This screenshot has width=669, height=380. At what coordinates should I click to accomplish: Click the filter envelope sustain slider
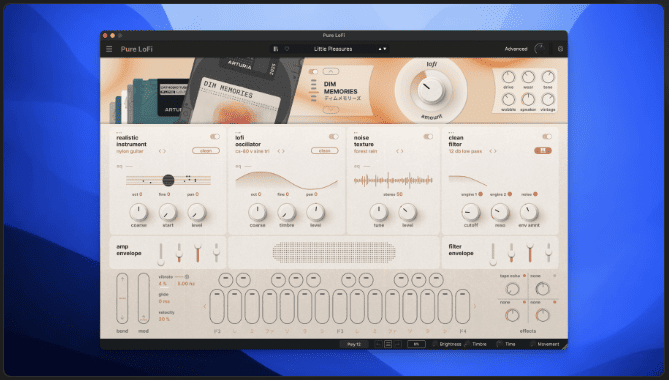coord(529,252)
